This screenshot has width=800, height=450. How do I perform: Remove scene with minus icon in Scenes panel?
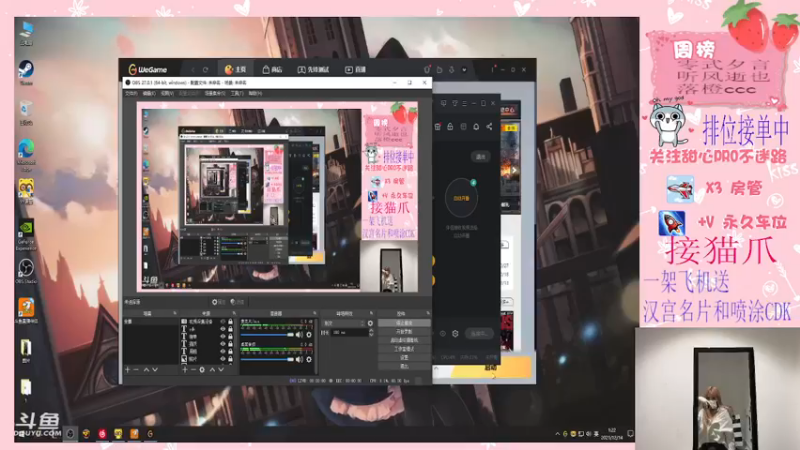pyautogui.click(x=136, y=369)
